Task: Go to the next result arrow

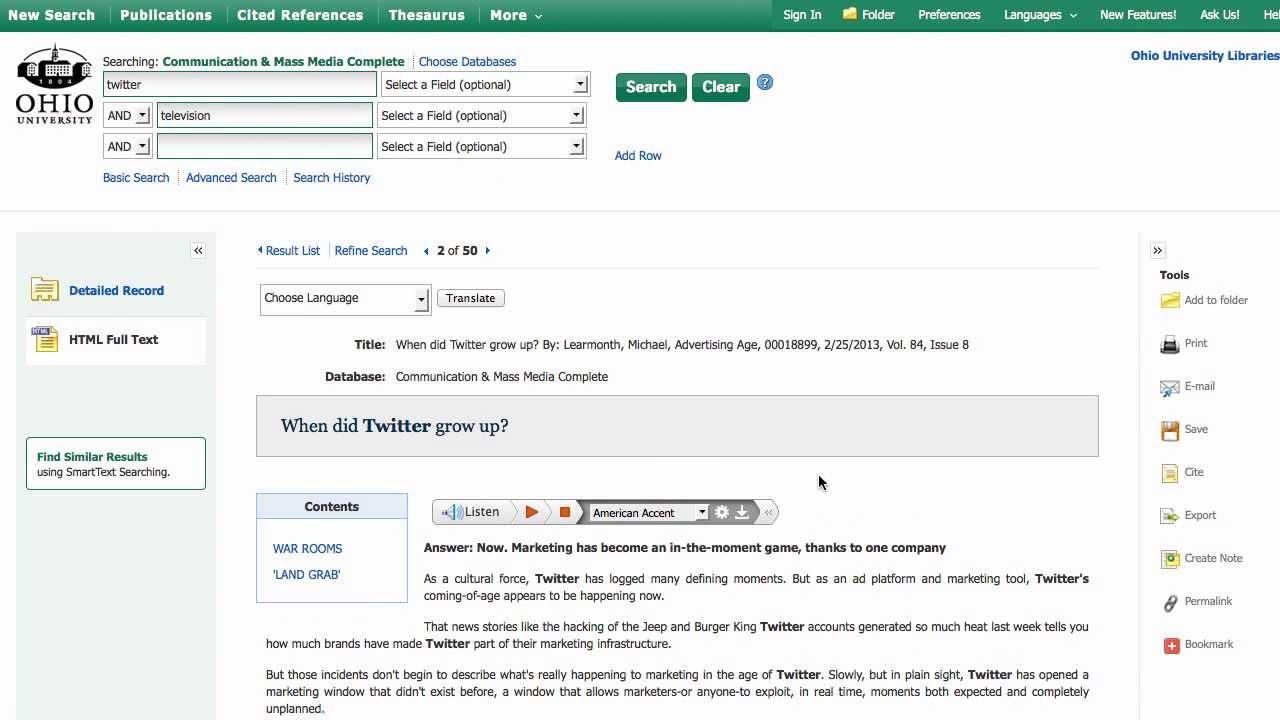Action: [488, 251]
